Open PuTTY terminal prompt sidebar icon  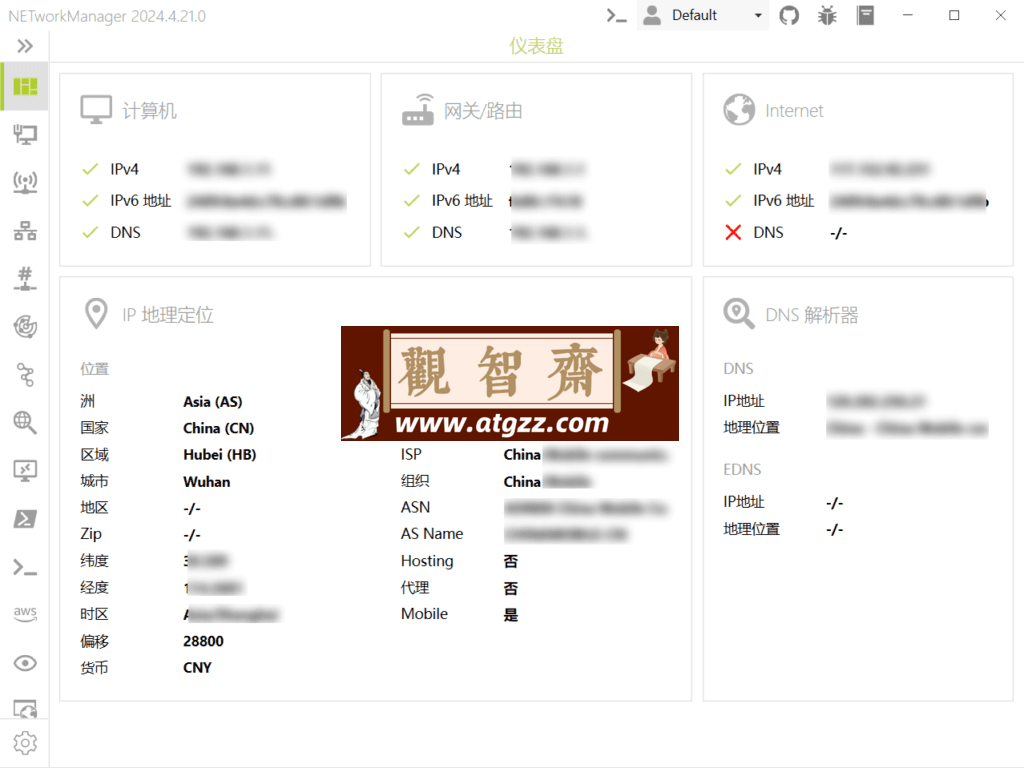pyautogui.click(x=25, y=568)
